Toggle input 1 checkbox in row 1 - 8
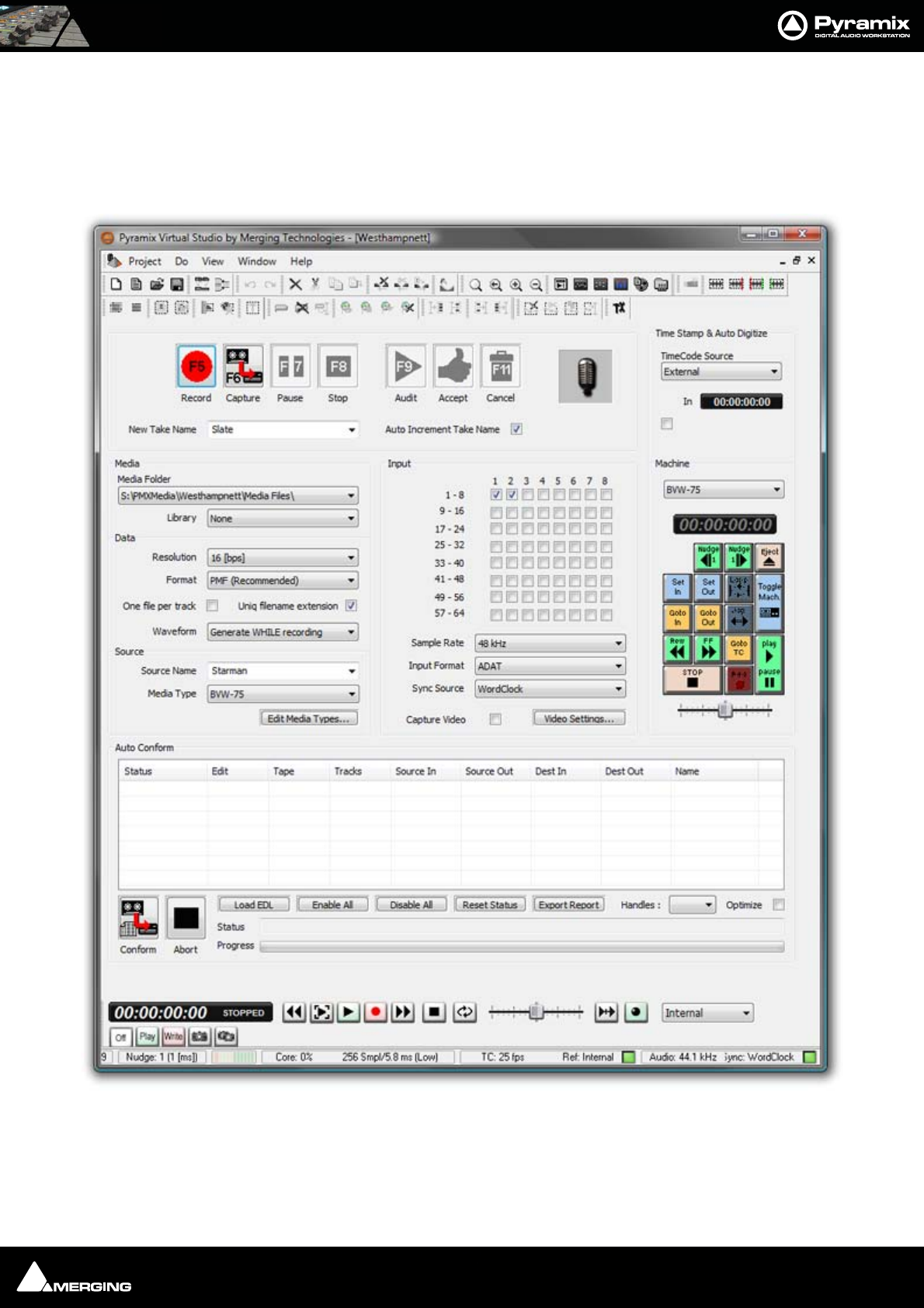Image resolution: width=924 pixels, height=1308 pixels. [496, 495]
